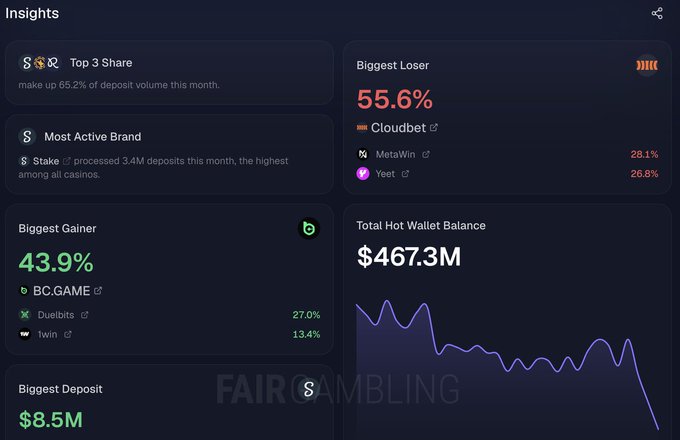Viewport: 680px width, 440px height.
Task: Click the Total Hot Wallet Balance heading
Action: click(421, 226)
